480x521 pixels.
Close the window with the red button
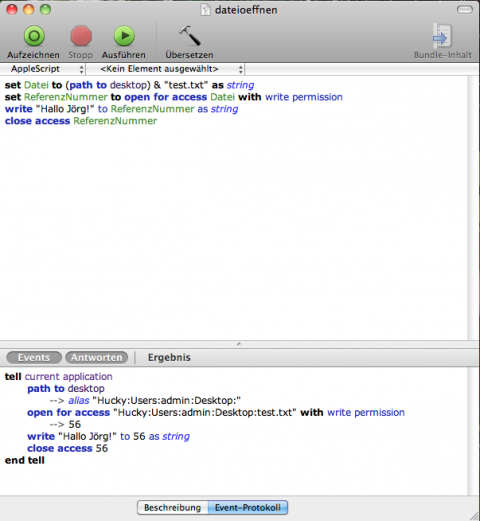coord(12,9)
